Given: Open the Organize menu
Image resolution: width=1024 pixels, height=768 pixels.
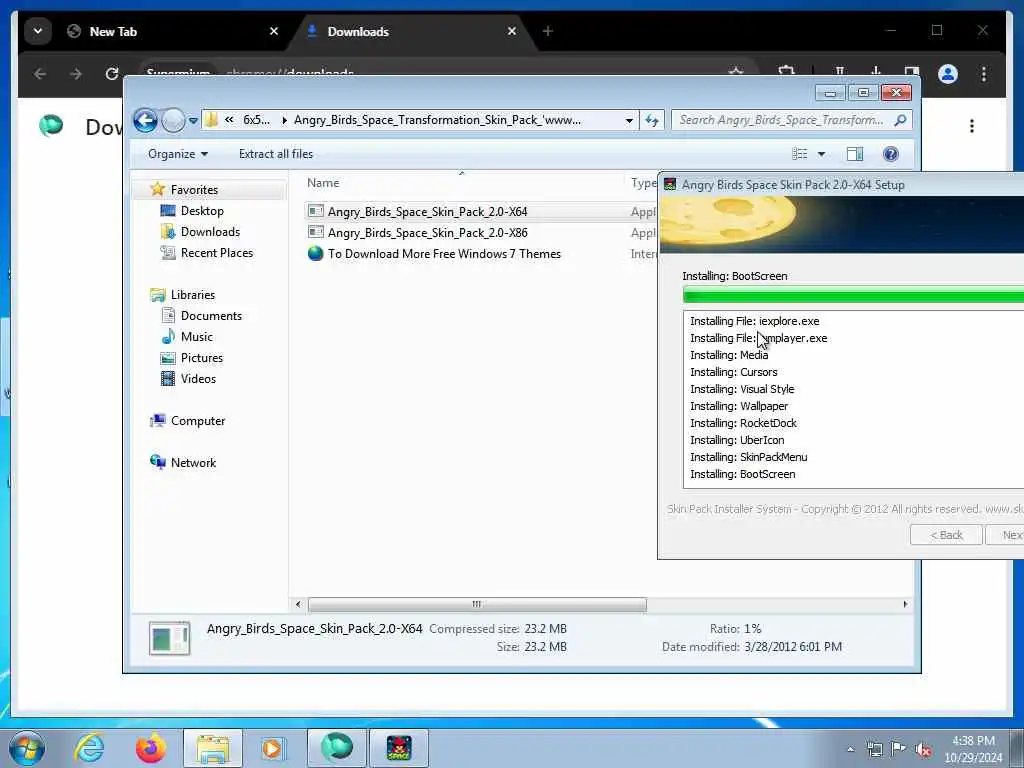Looking at the screenshot, I should pos(178,154).
